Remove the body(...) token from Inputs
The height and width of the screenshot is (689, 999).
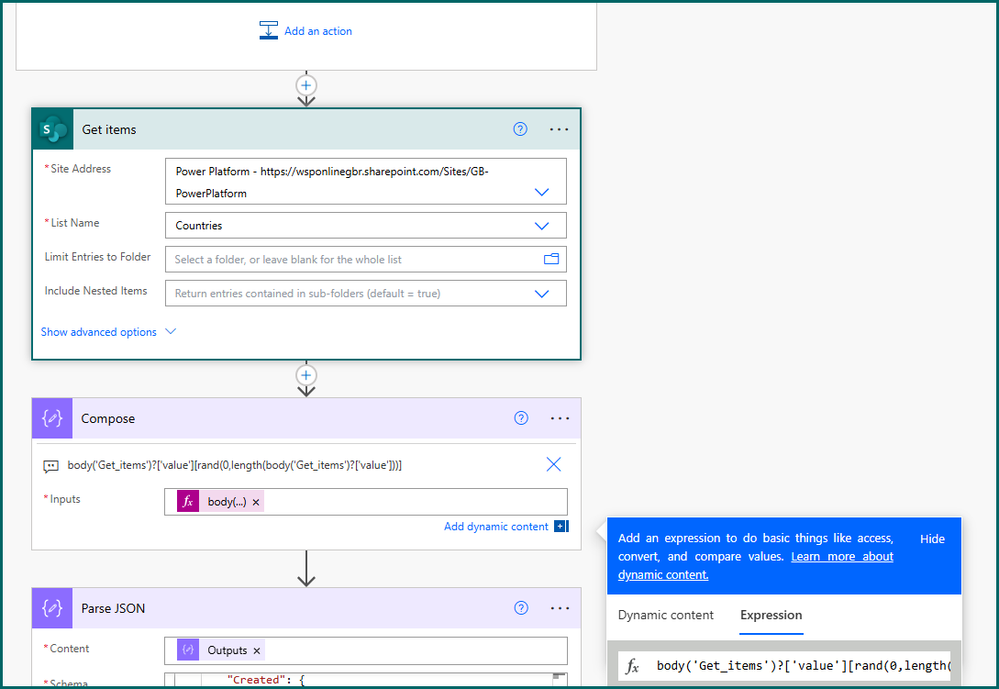tap(256, 502)
